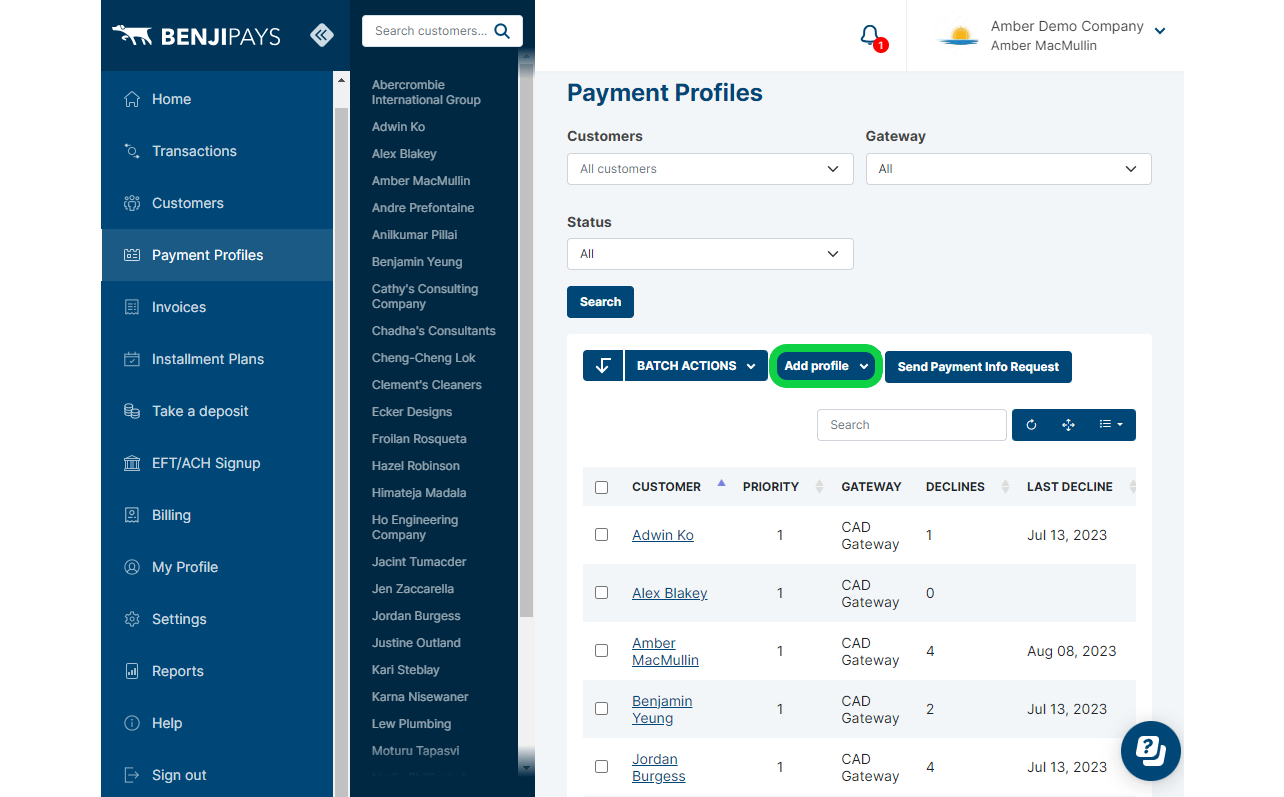Click Send Payment Info Request

[x=978, y=367]
